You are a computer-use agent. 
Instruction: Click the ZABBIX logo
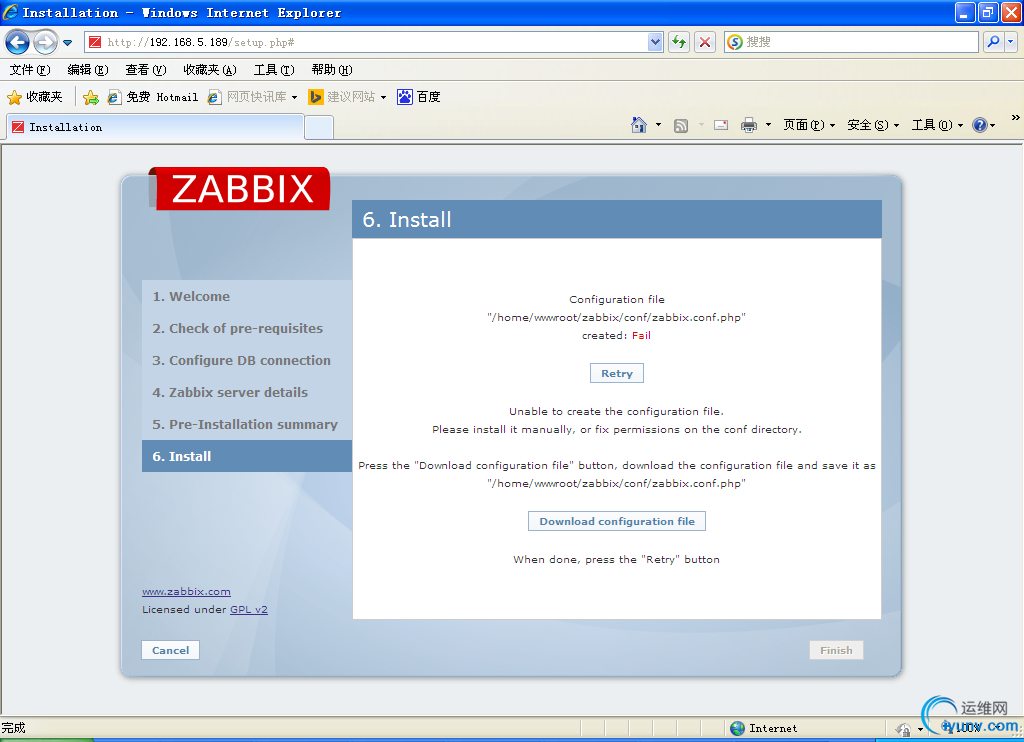[x=242, y=189]
